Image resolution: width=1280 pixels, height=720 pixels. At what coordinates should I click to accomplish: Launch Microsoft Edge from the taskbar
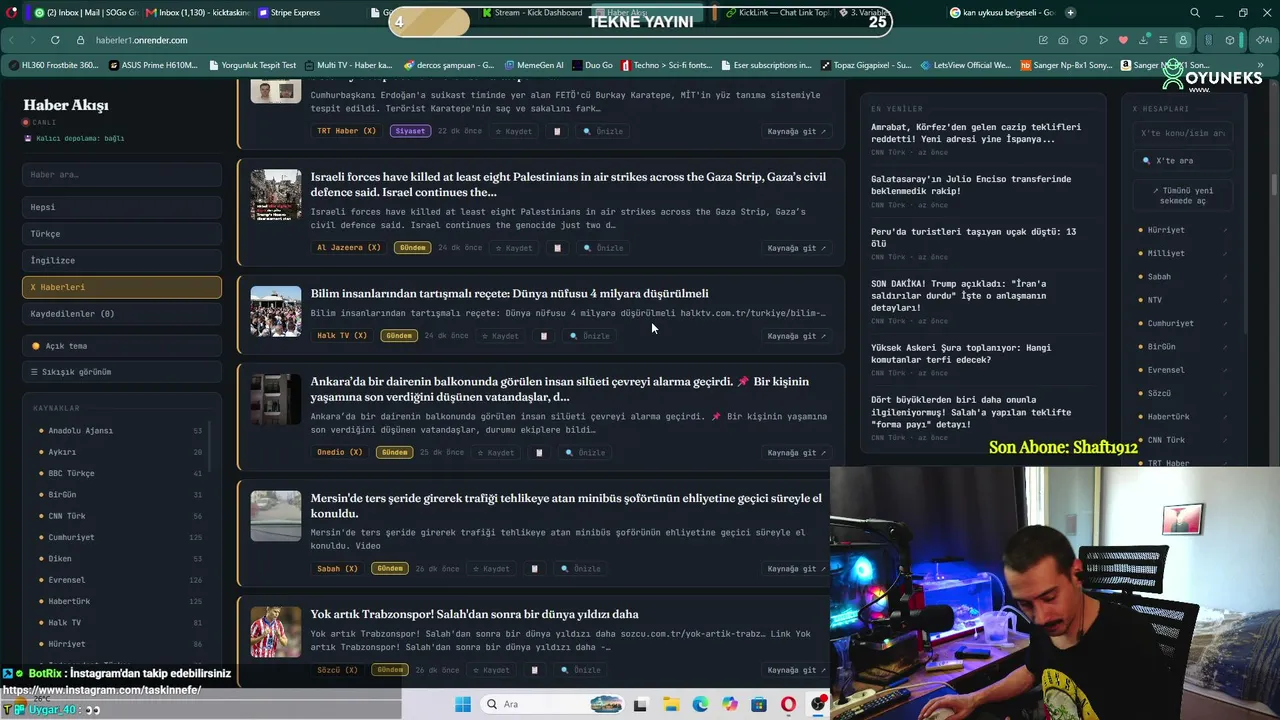pyautogui.click(x=700, y=704)
